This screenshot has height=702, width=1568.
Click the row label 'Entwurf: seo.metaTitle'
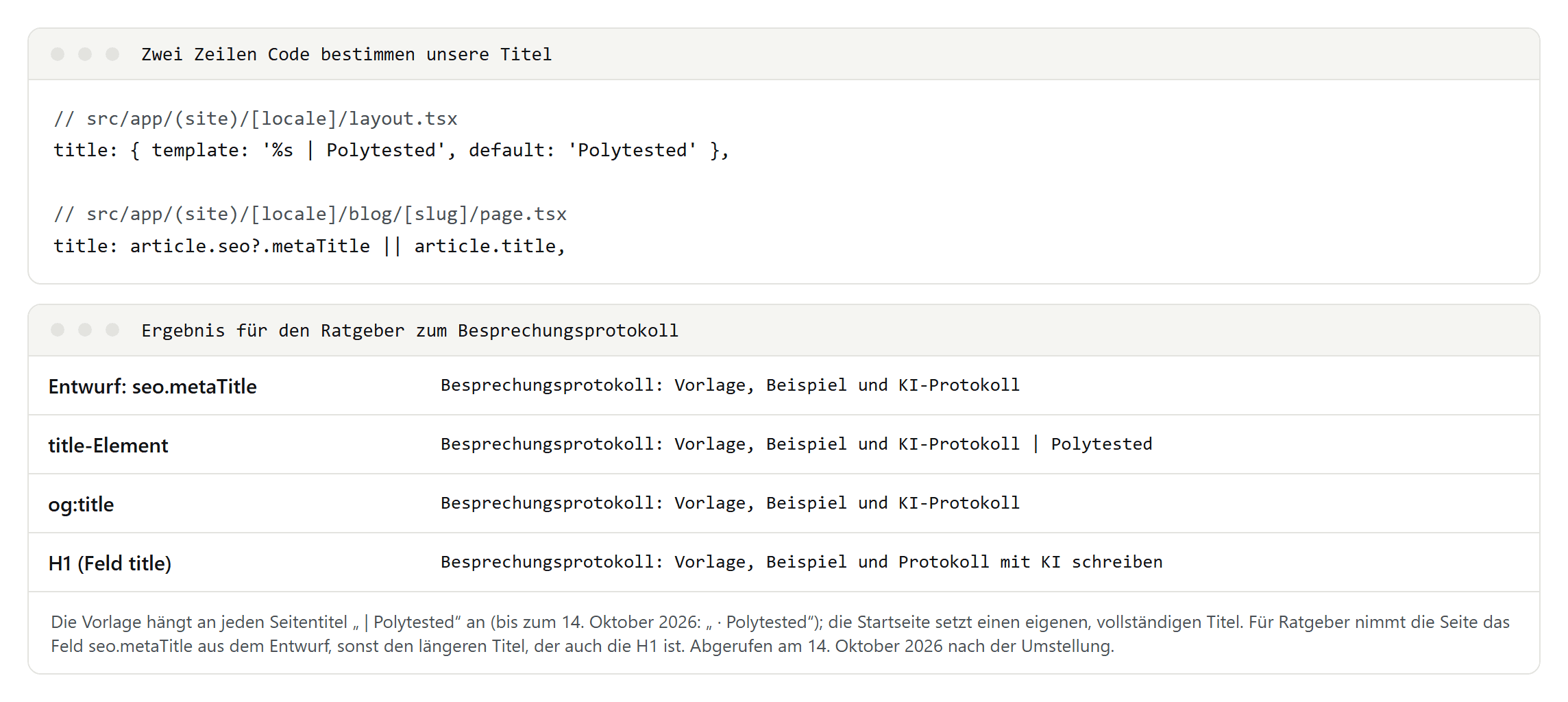click(152, 386)
